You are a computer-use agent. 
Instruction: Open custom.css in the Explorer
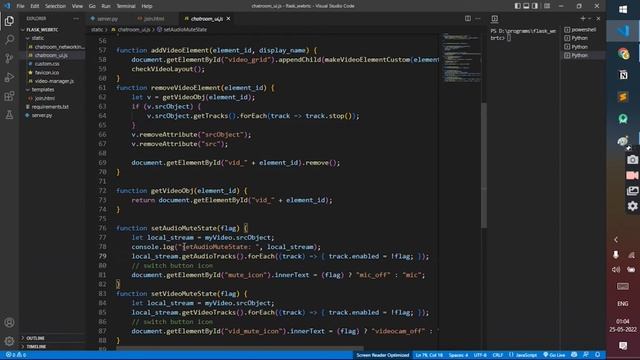pyautogui.click(x=47, y=64)
